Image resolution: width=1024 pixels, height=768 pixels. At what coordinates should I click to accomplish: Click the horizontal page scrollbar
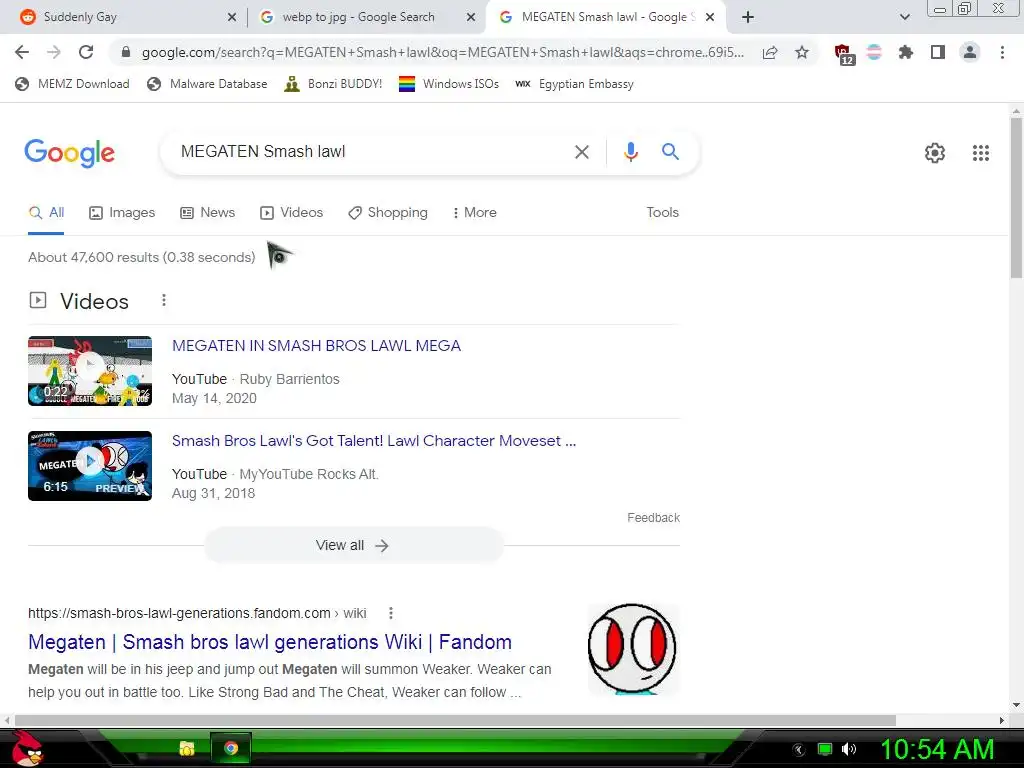(x=455, y=720)
